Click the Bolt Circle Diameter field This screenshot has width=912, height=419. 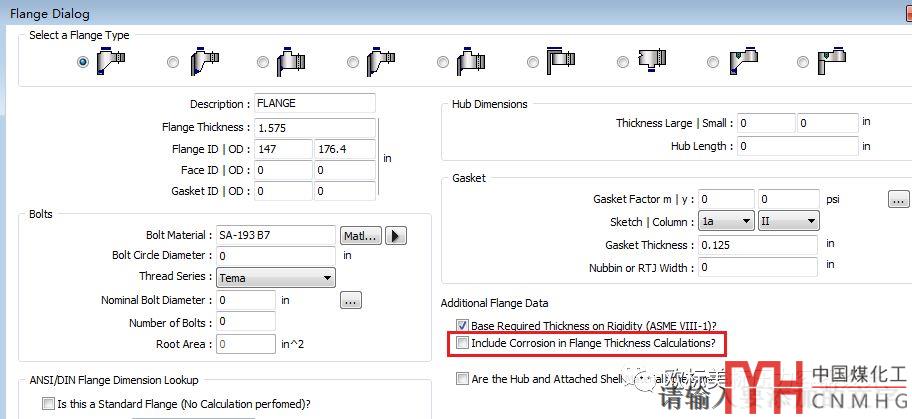(276, 255)
